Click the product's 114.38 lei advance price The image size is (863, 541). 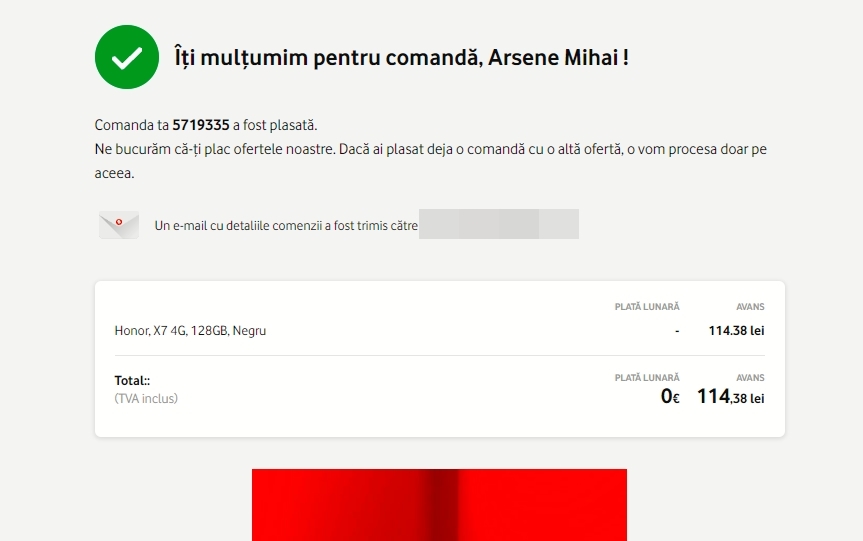[736, 331]
